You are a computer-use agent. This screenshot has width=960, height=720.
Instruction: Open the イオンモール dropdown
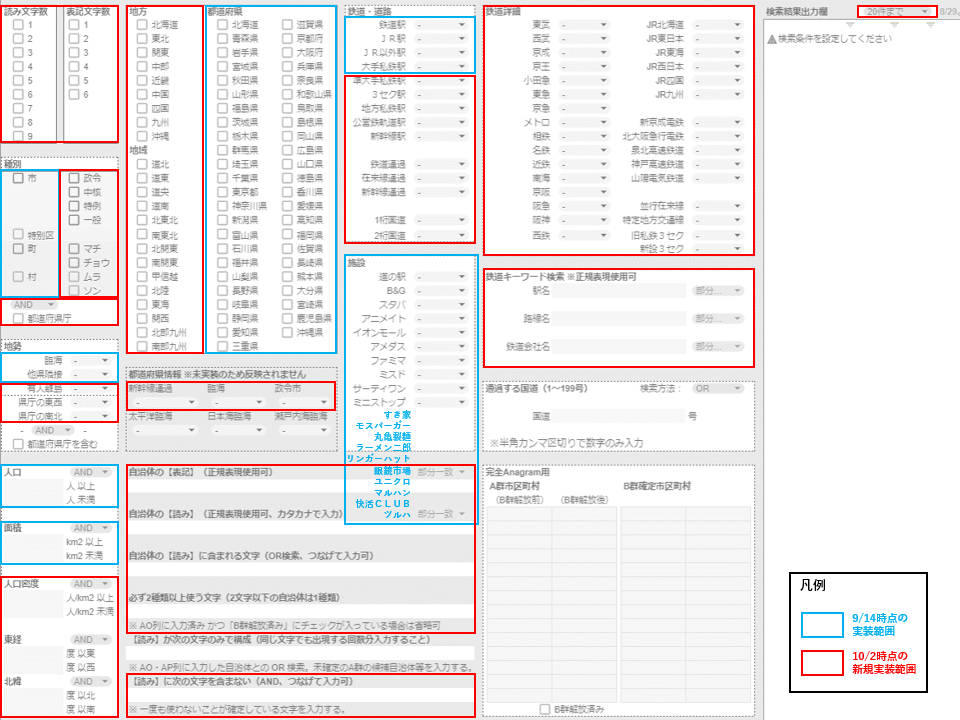441,332
